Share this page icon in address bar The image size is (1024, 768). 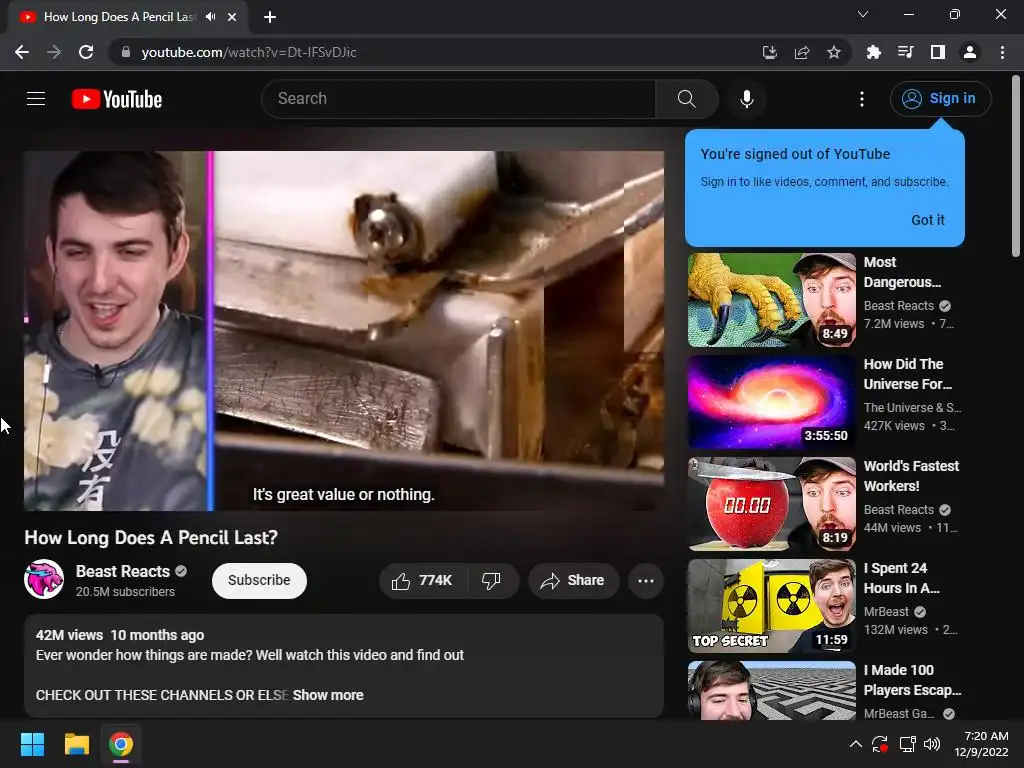click(801, 52)
